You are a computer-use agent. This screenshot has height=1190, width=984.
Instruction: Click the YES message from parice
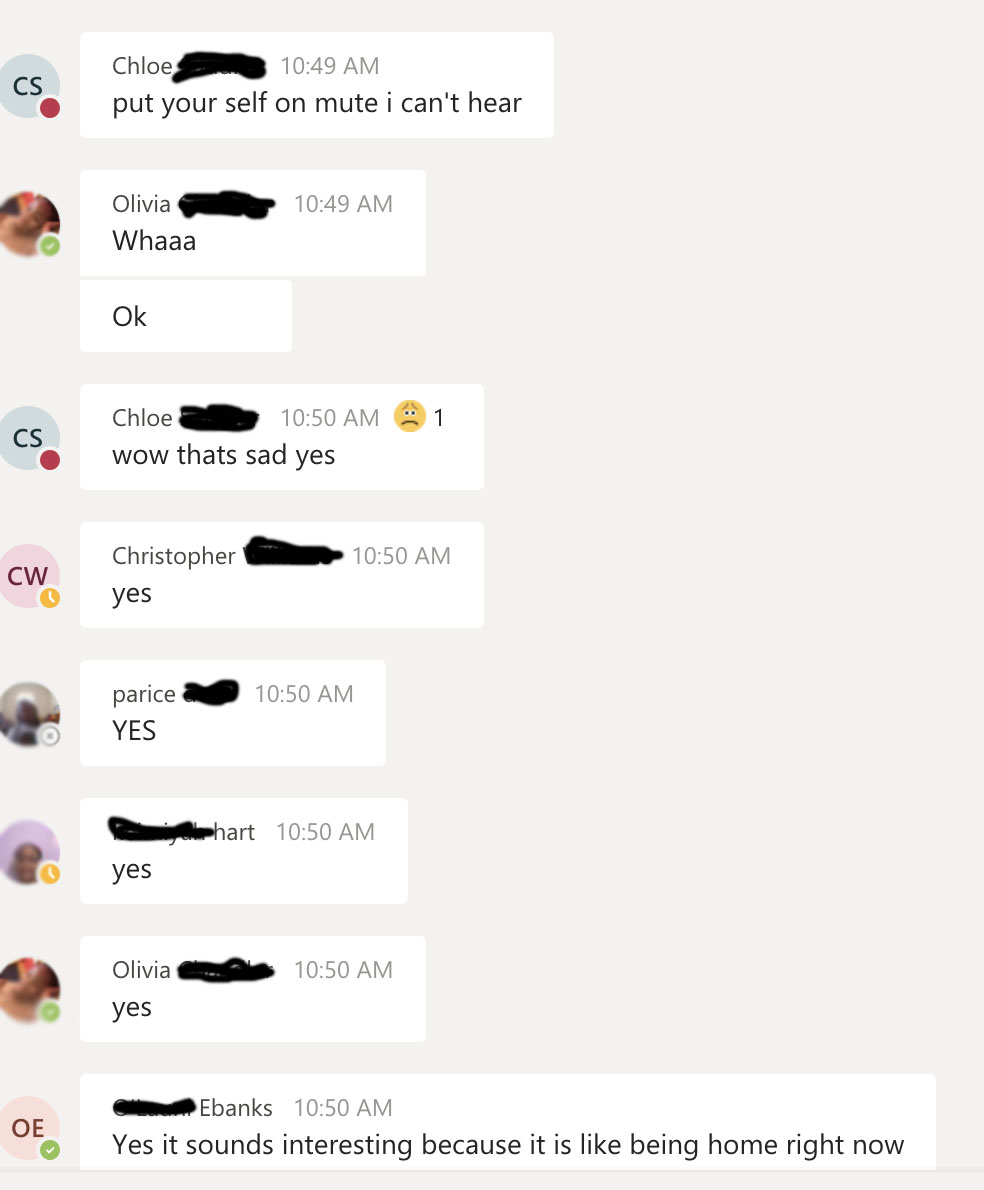[233, 713]
